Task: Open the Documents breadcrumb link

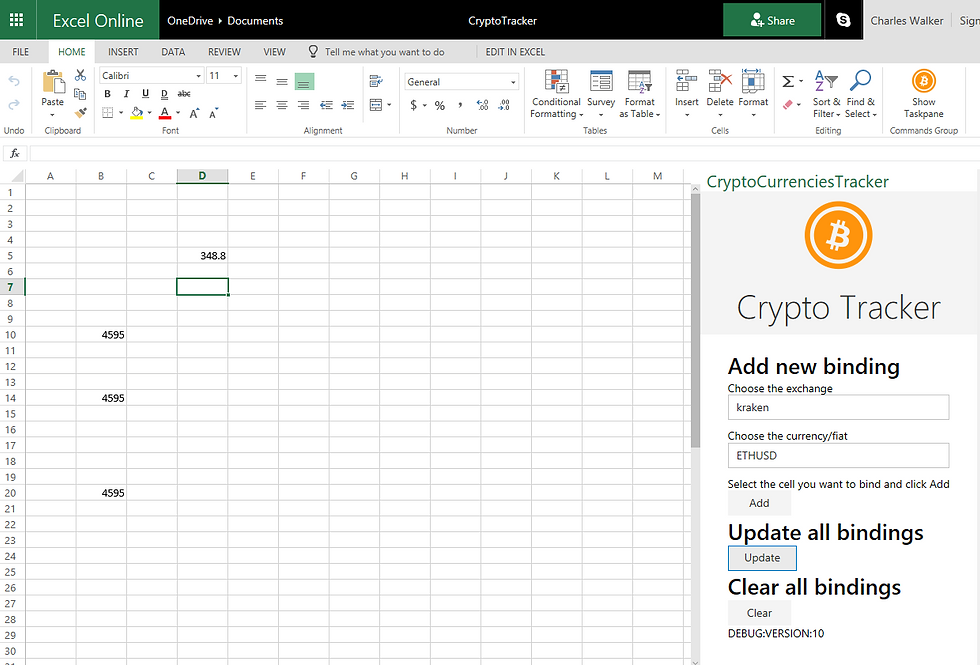Action: pyautogui.click(x=255, y=21)
